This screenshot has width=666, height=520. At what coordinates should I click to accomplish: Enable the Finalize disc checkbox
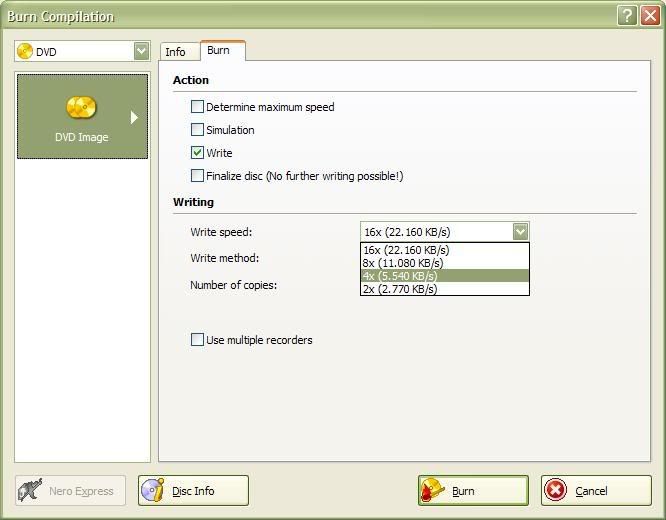tap(197, 175)
